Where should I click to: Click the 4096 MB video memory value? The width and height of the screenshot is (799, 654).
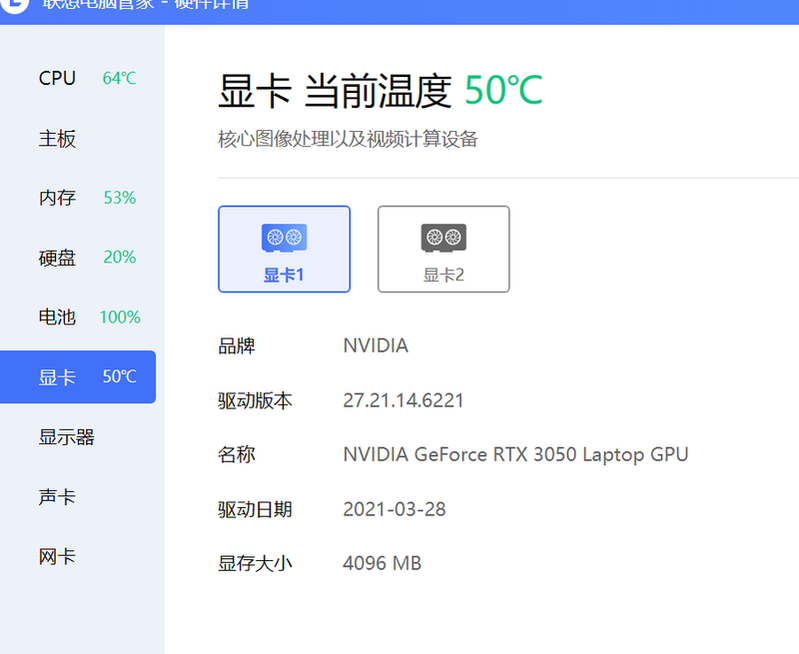(382, 564)
